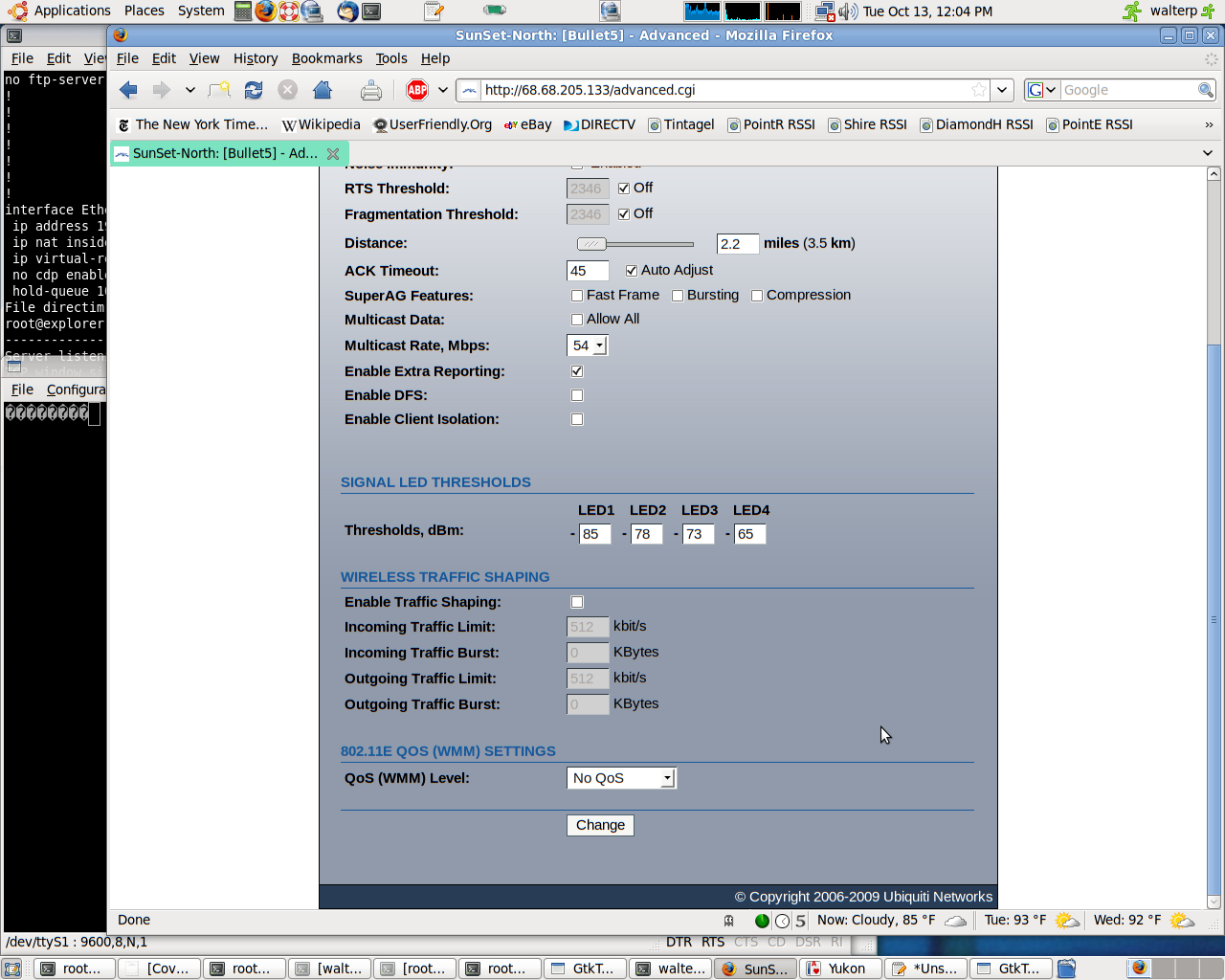Open the Bookmarks menu
Viewport: 1225px width, 980px height.
click(x=326, y=58)
